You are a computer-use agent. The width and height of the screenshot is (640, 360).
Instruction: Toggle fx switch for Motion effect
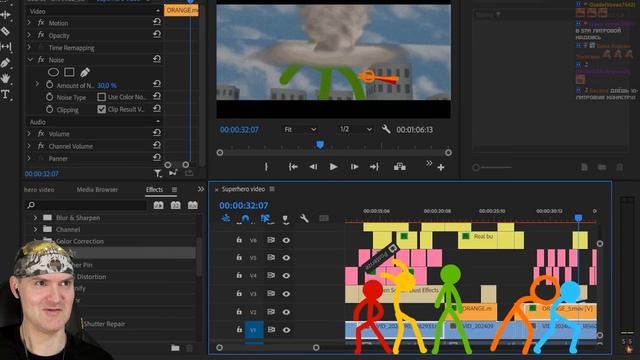pyautogui.click(x=41, y=23)
